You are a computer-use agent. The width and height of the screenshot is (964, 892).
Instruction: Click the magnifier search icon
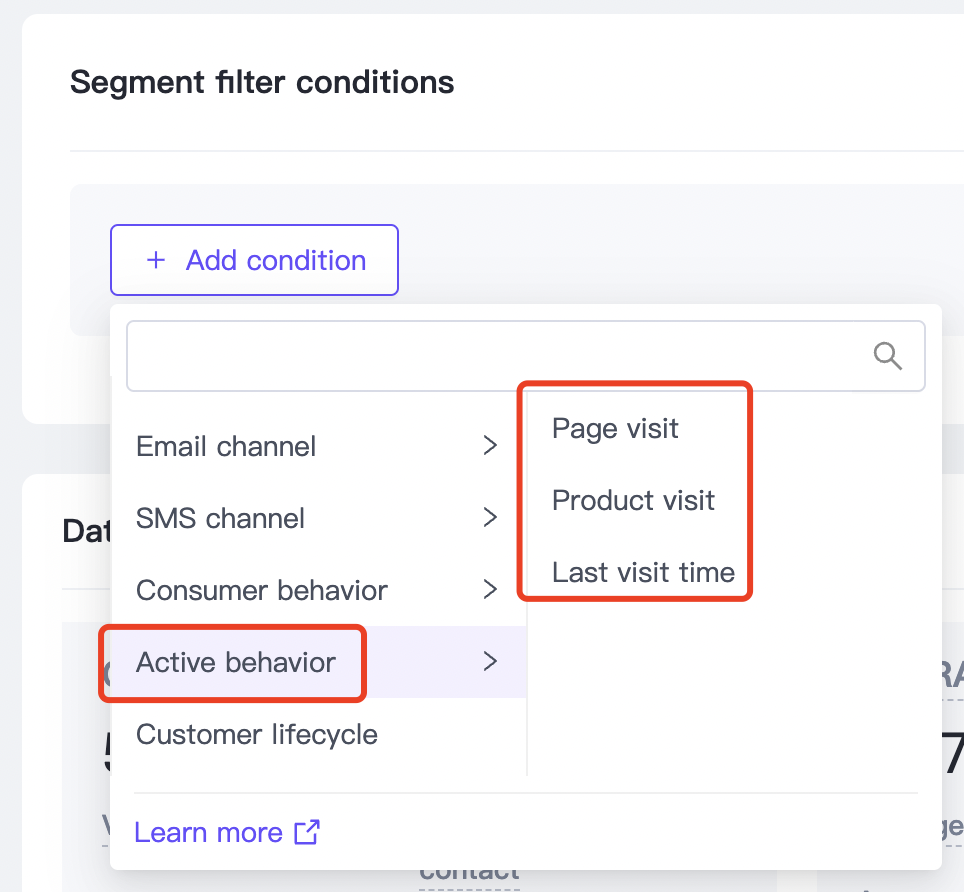[888, 356]
